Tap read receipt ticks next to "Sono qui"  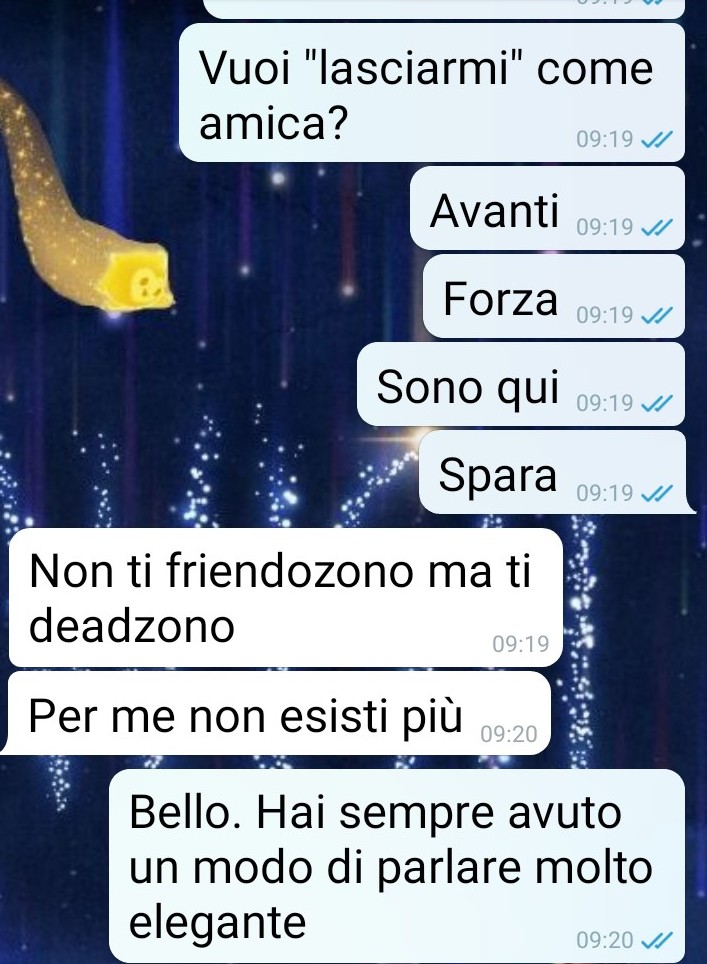click(x=657, y=404)
